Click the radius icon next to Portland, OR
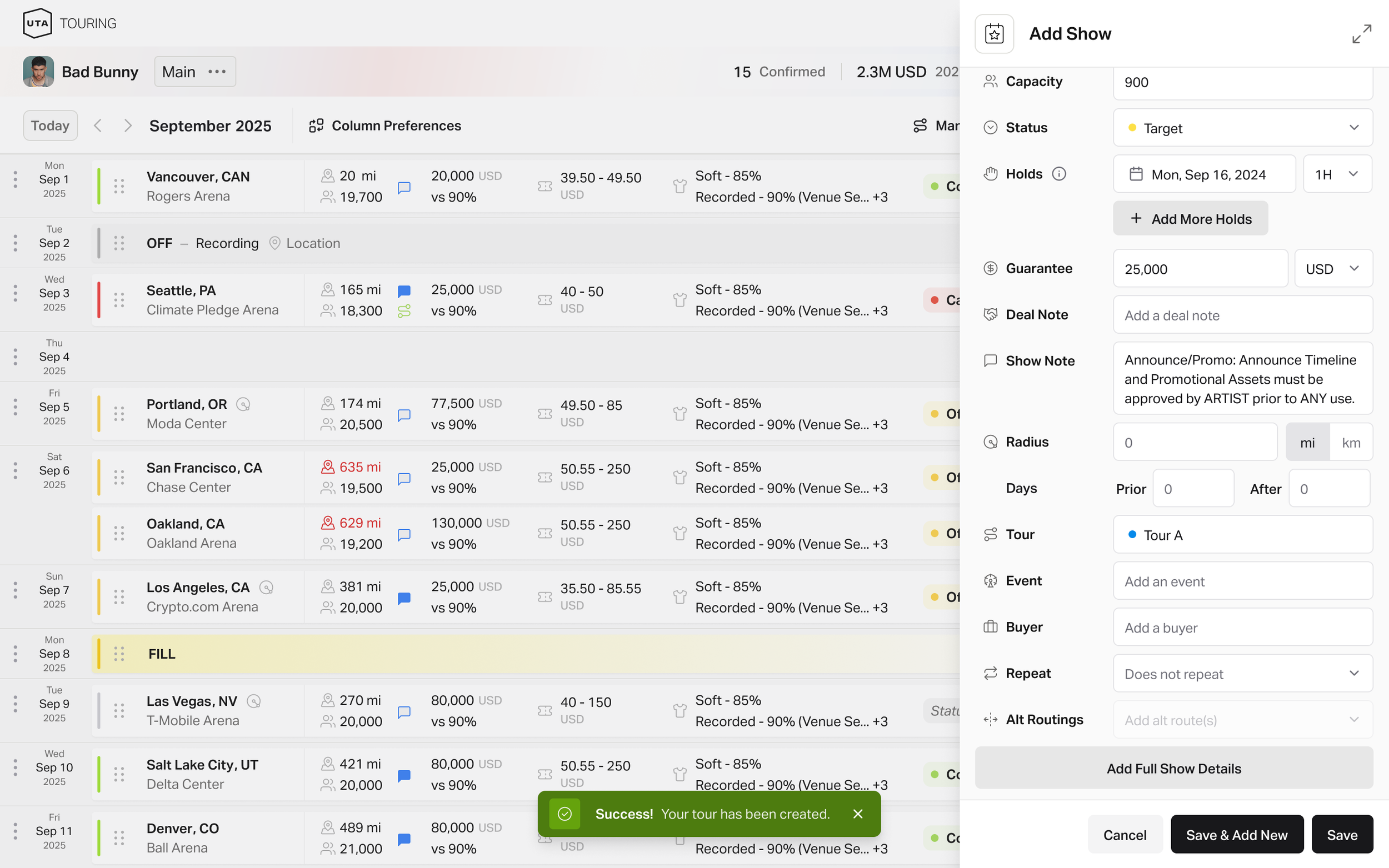1389x868 pixels. pos(243,405)
